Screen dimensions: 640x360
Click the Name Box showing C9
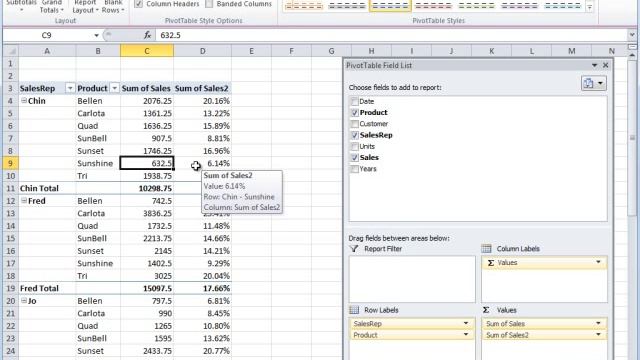point(48,36)
